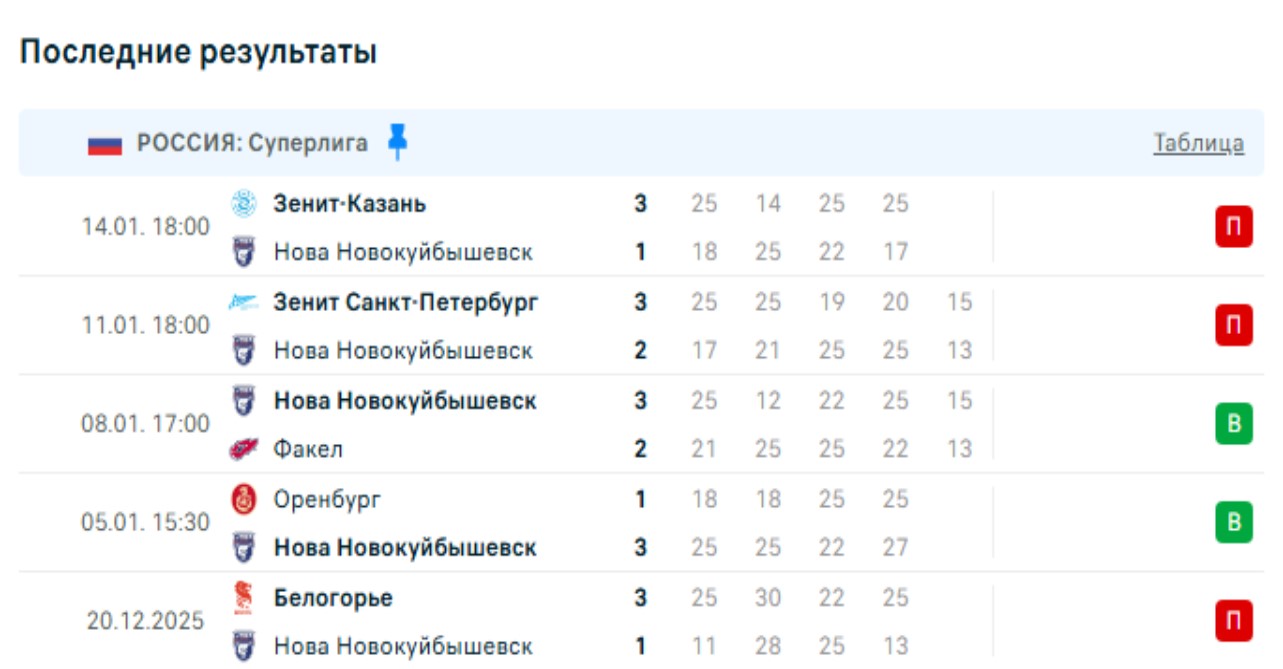
Task: Click the blue pin icon beside Суперлига
Action: pyautogui.click(x=398, y=143)
